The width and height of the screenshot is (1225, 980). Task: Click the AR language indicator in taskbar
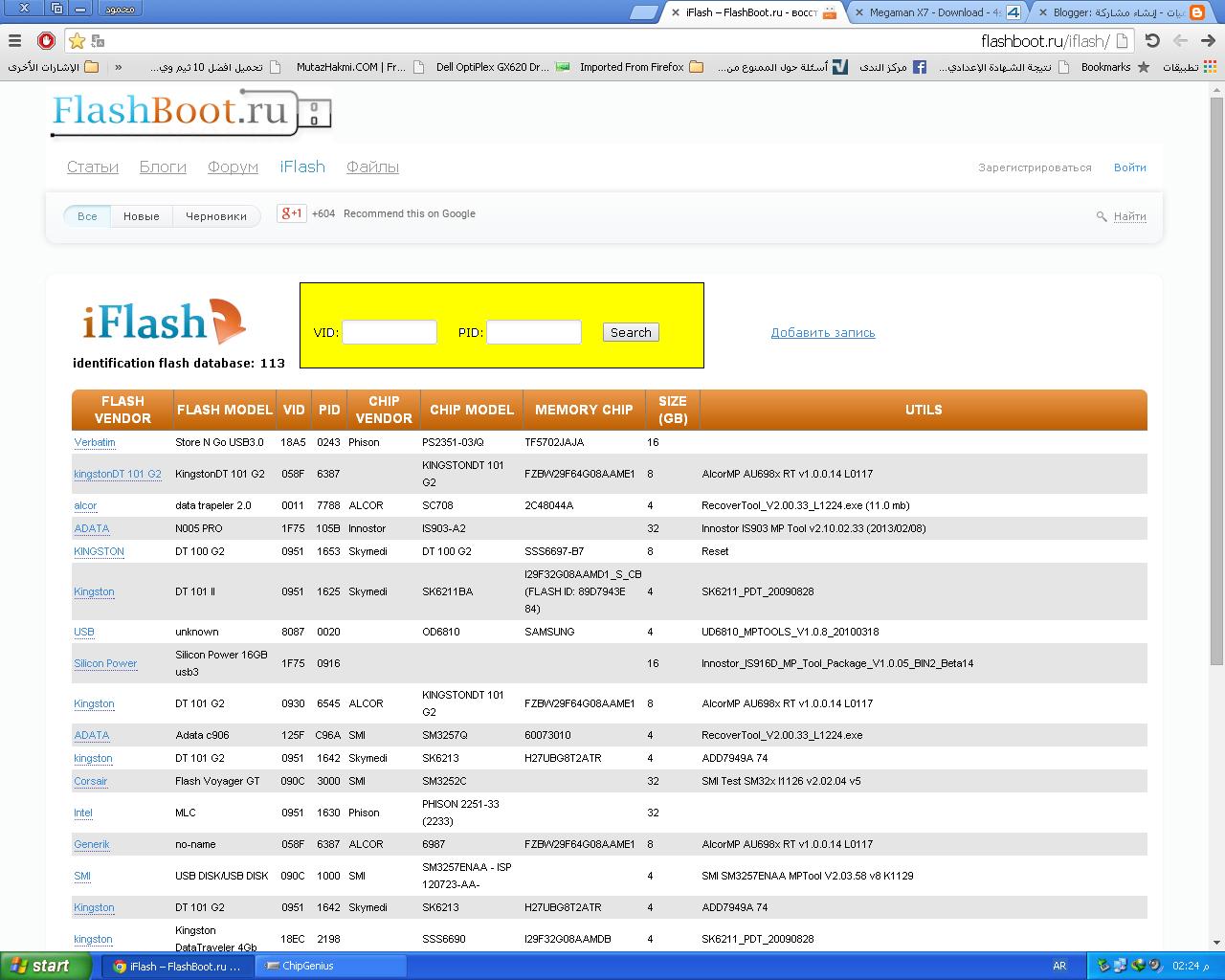[1059, 966]
